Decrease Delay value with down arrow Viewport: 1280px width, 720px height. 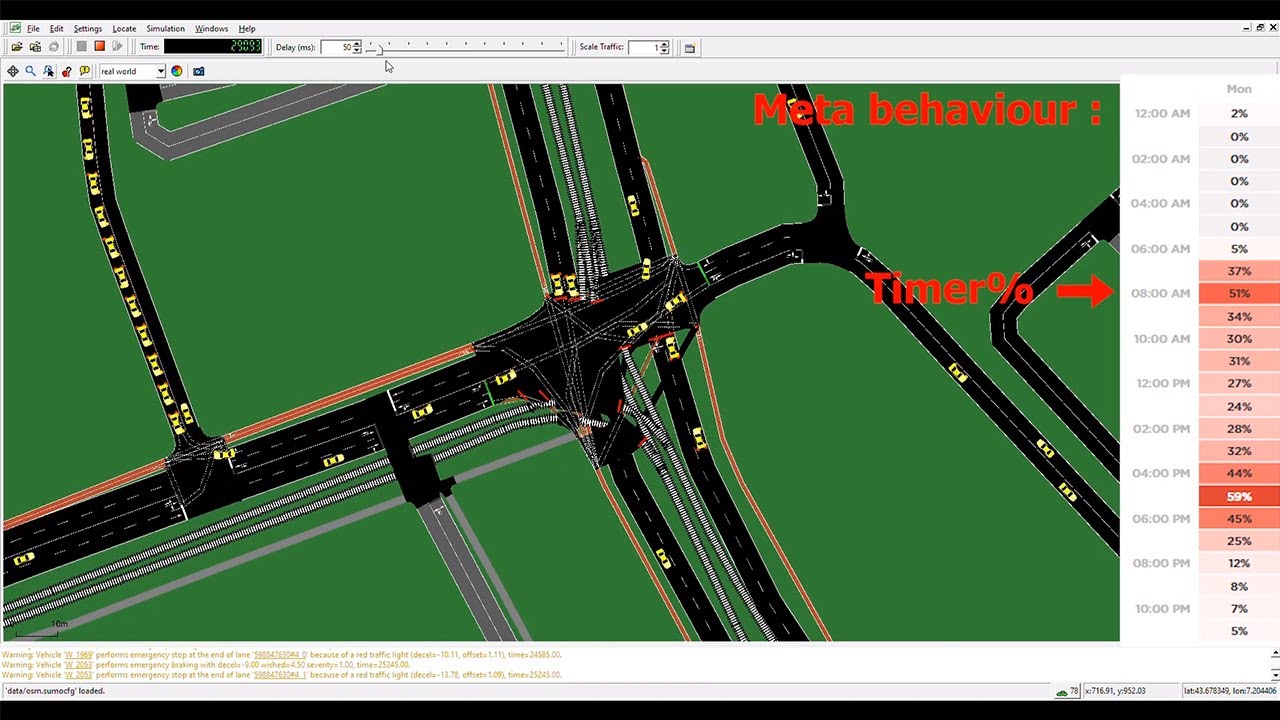tap(357, 50)
